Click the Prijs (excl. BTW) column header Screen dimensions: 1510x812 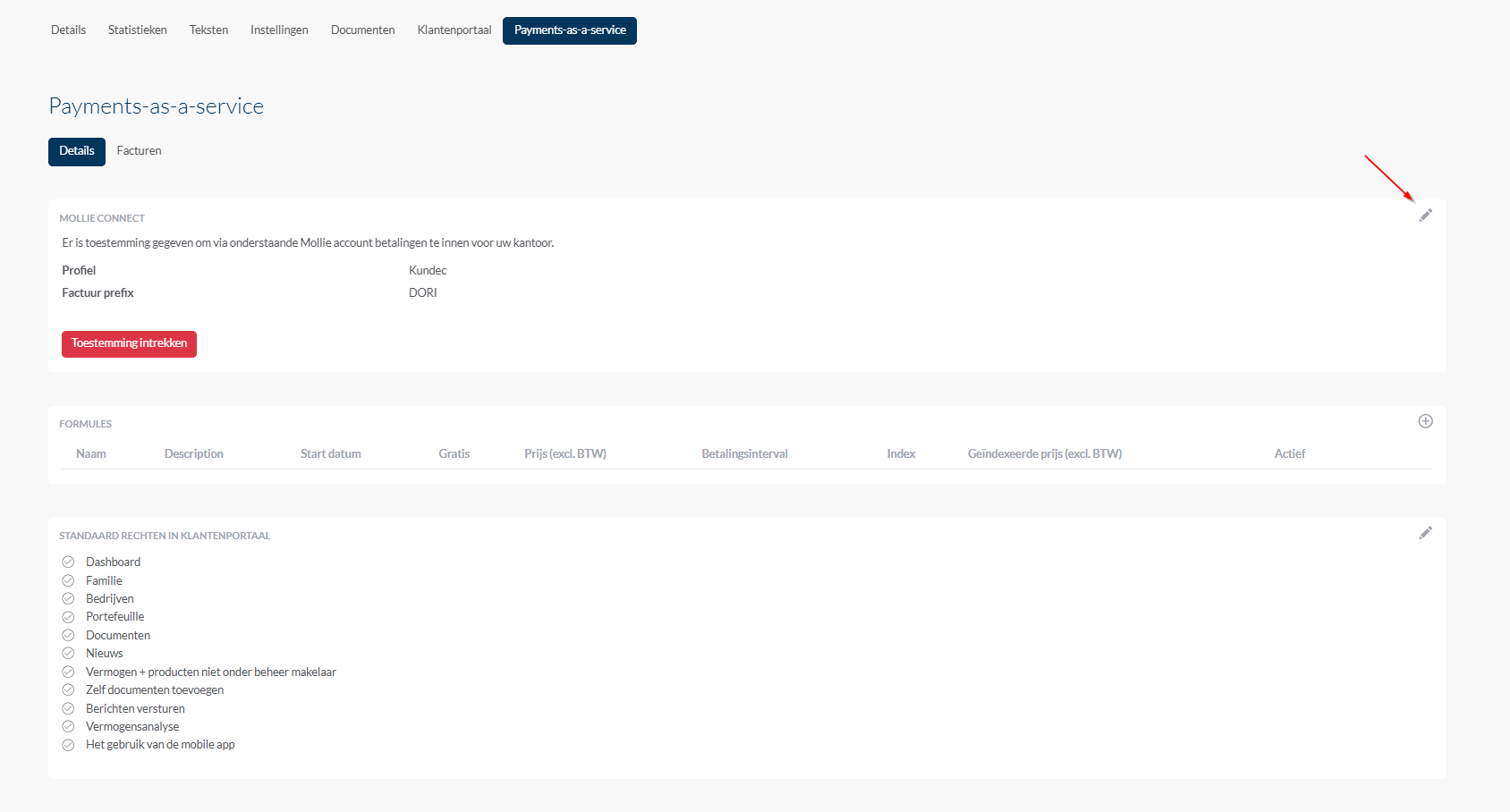(x=564, y=454)
